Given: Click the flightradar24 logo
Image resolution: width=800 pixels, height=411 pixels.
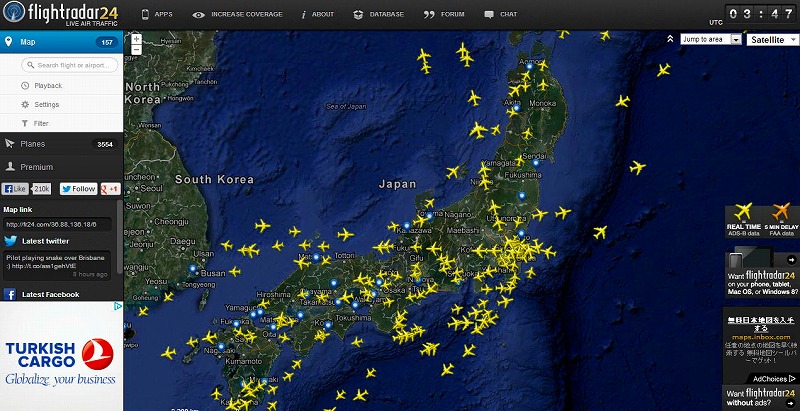Looking at the screenshot, I should tap(62, 14).
